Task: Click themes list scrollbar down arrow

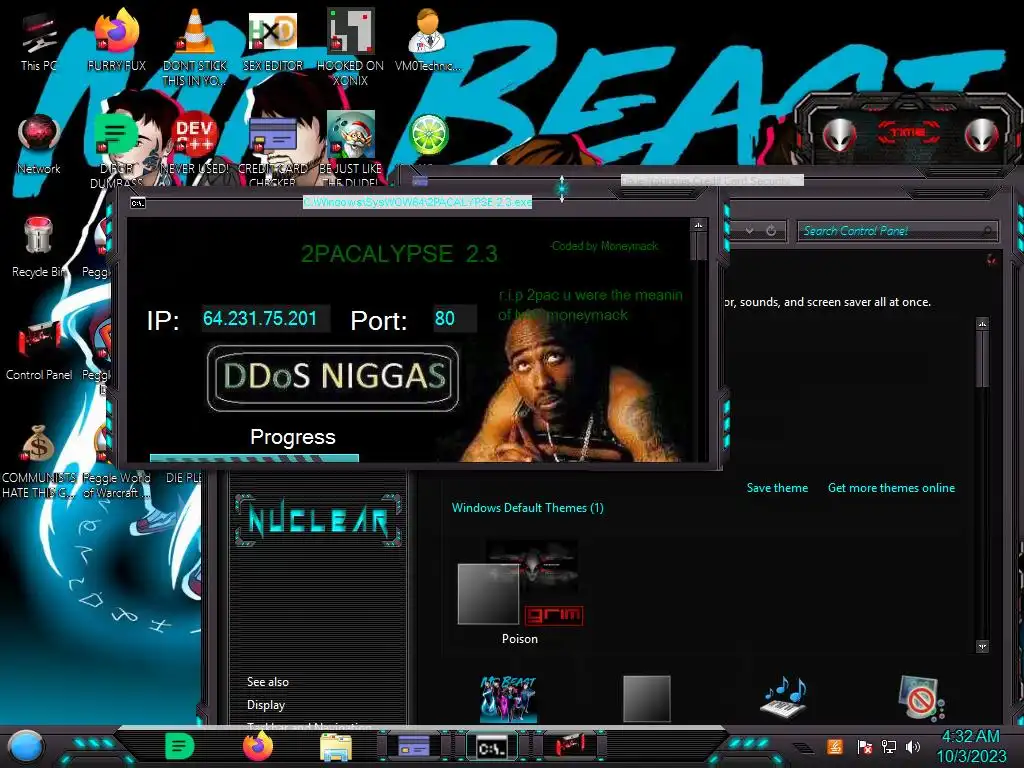Action: click(x=982, y=646)
